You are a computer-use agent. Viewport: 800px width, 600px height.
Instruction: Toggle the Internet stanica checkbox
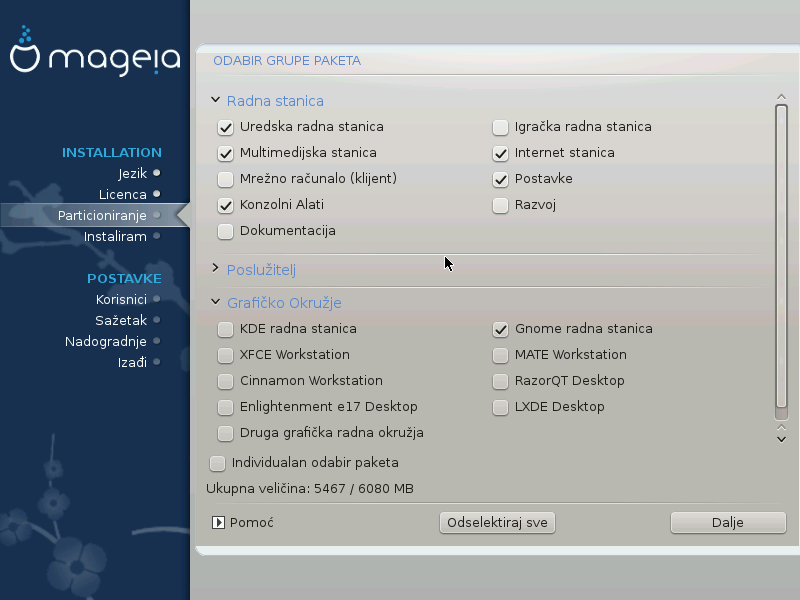tap(500, 153)
